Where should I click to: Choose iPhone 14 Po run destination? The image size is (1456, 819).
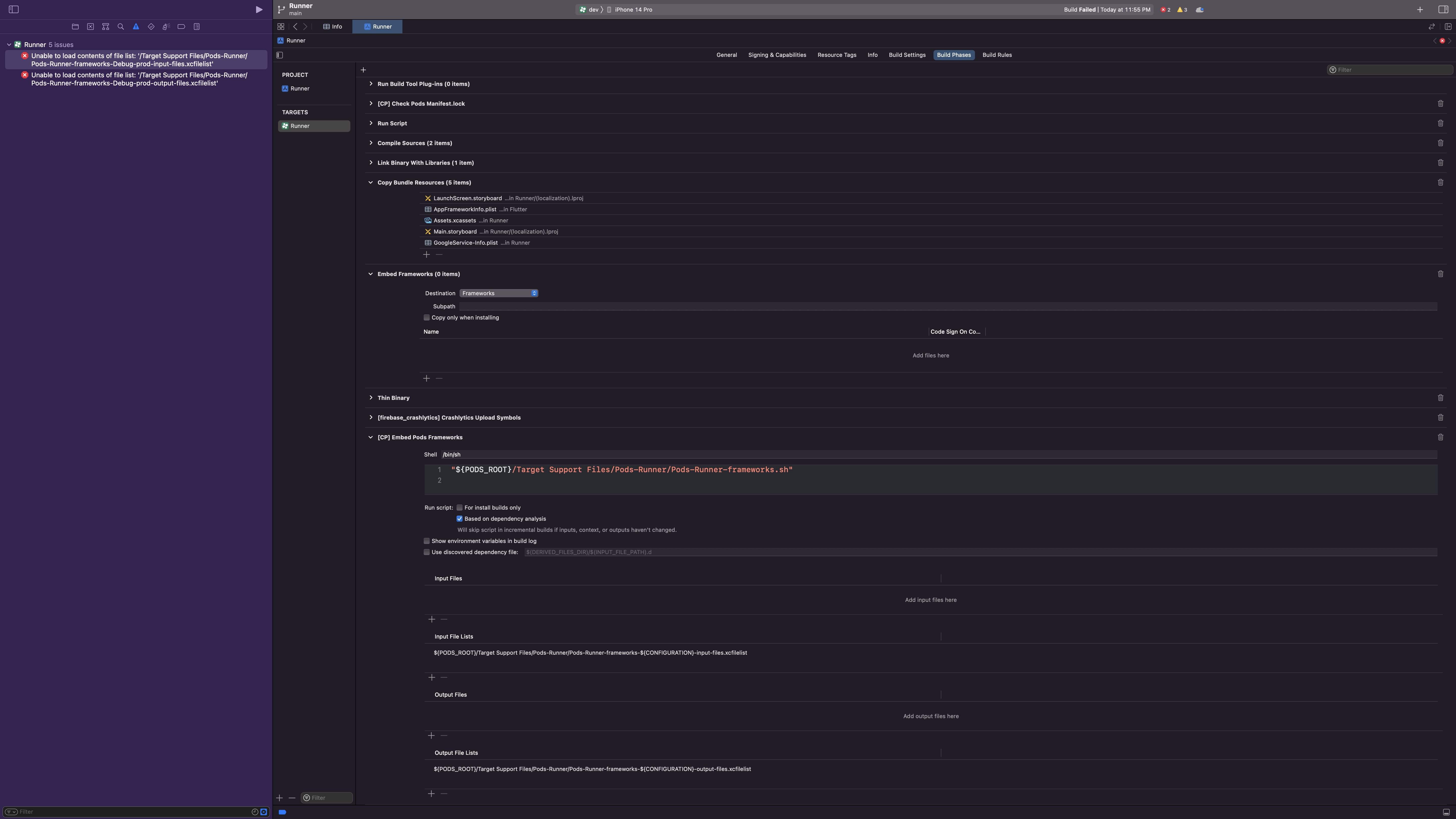coord(629,10)
